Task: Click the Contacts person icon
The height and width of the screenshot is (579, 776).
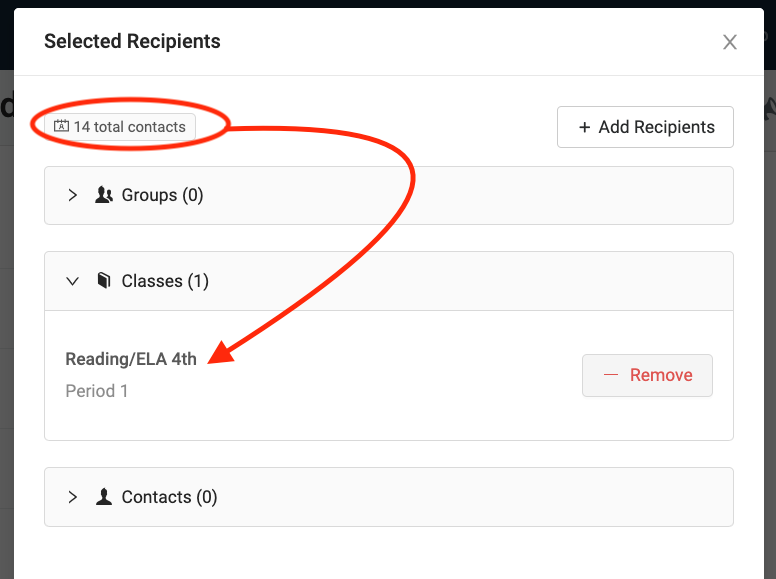Action: pyautogui.click(x=104, y=497)
